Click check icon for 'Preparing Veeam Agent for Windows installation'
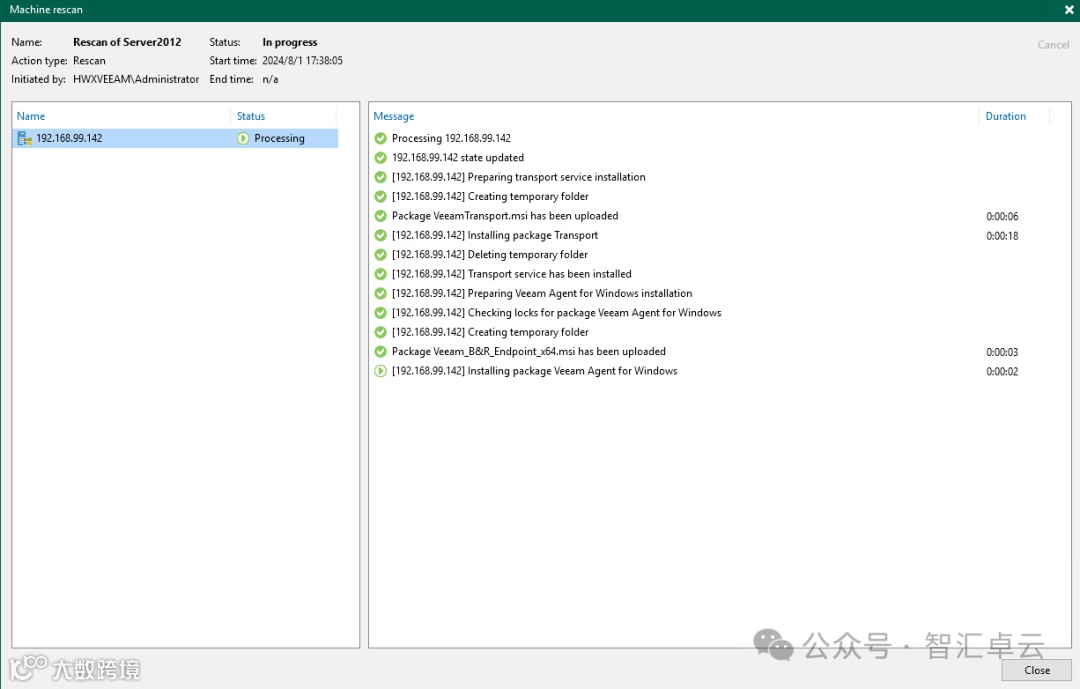Viewport: 1080px width, 689px height. coord(380,294)
